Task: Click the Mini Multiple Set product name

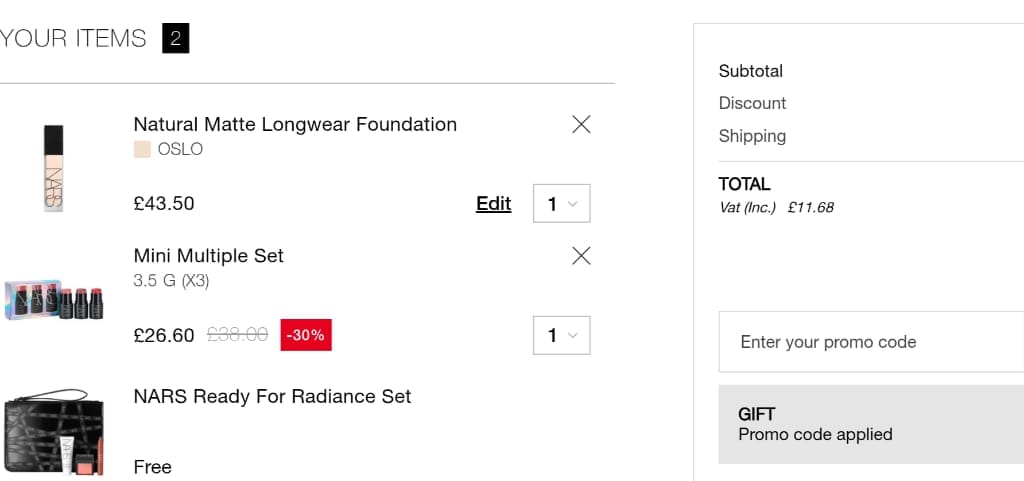Action: coord(209,255)
